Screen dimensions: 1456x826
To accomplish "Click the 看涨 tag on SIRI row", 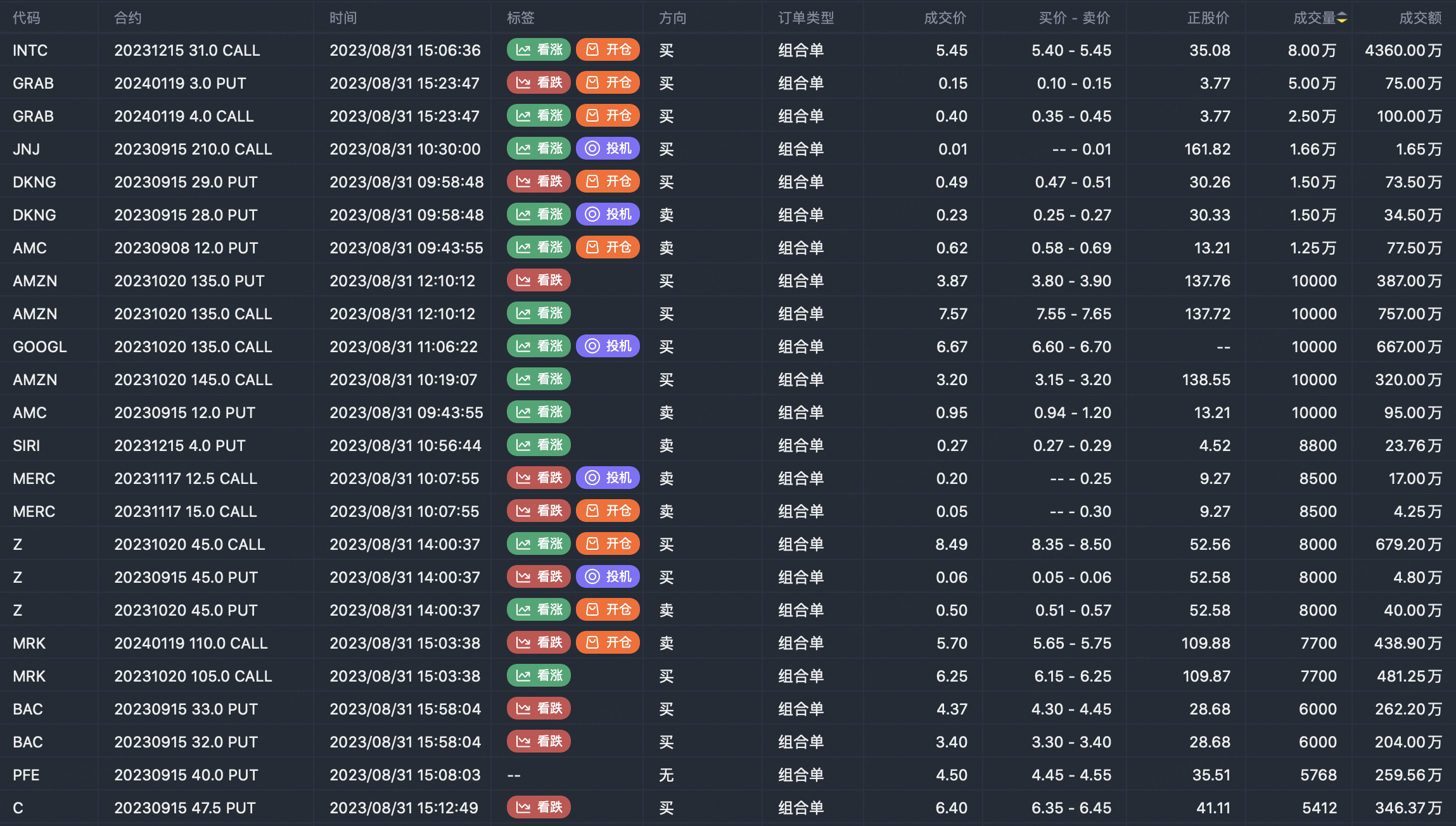I will tap(539, 445).
